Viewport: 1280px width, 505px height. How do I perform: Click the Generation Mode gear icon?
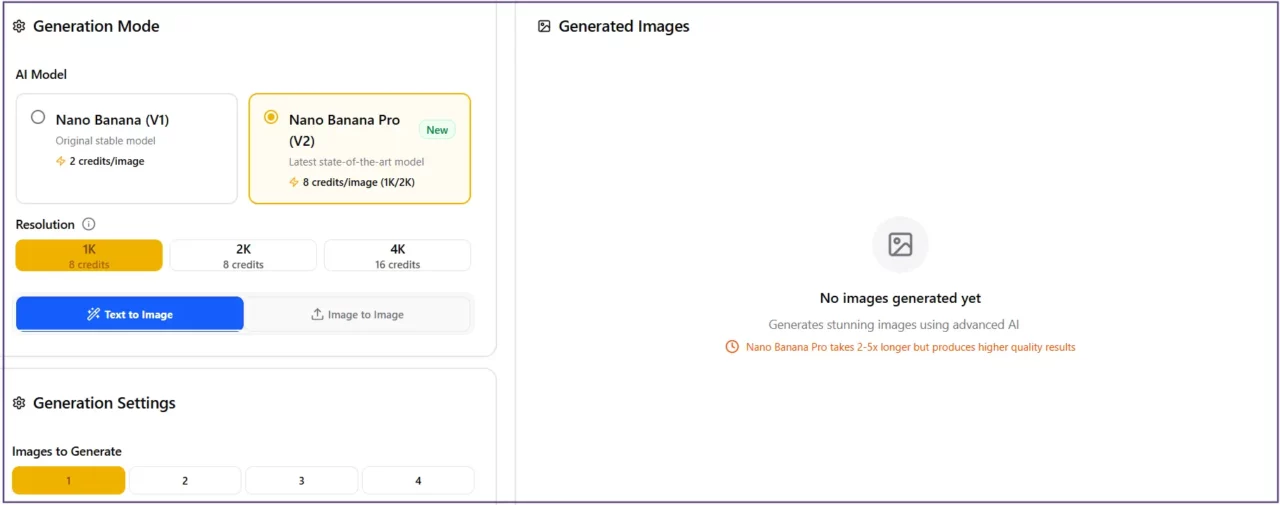[x=19, y=27]
